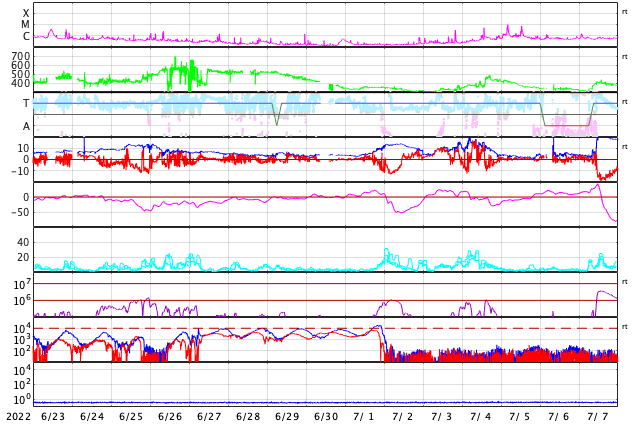634x424 pixels.
Task: Click the 10^0 axis label
Action: pyautogui.click(x=22, y=400)
